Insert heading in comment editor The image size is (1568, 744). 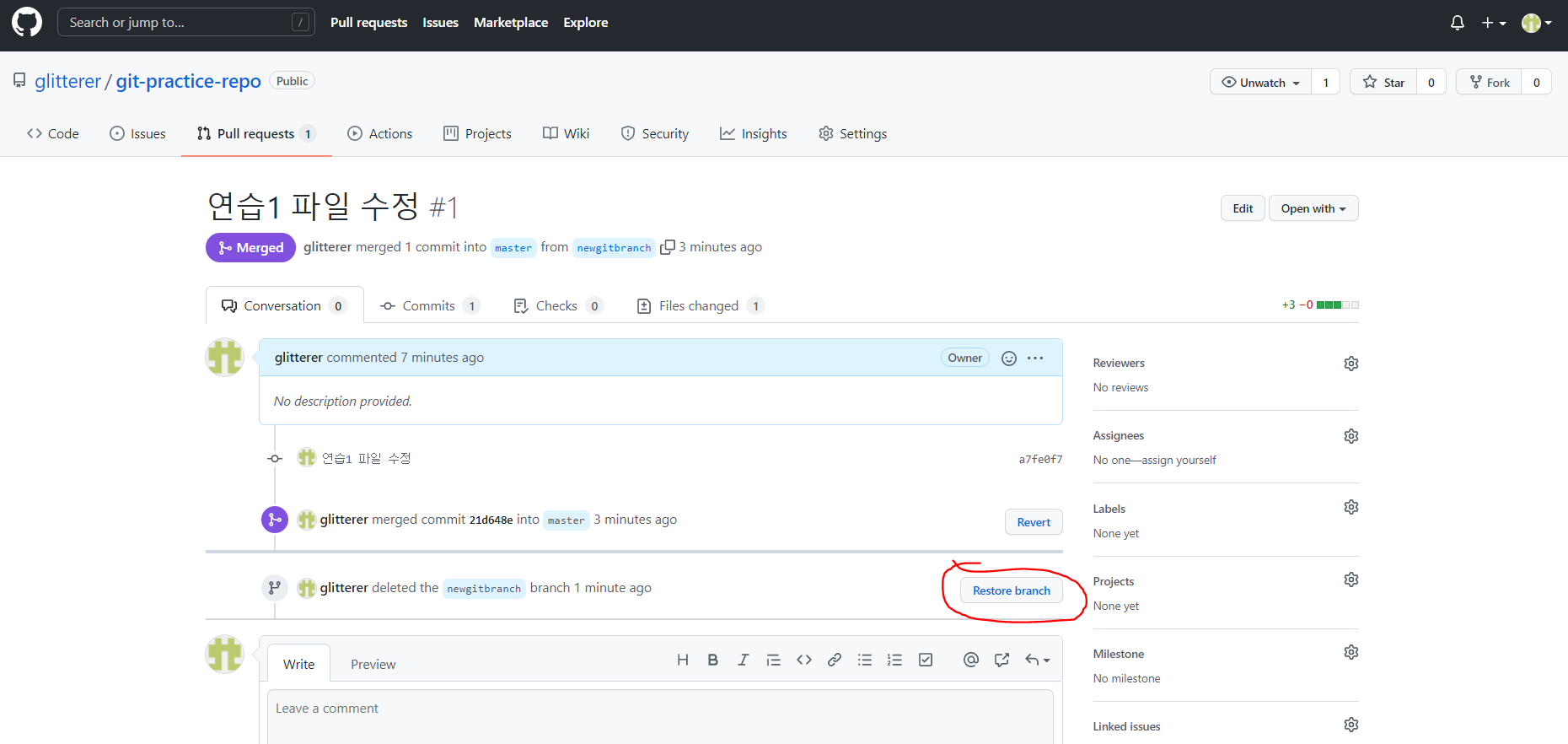pos(683,660)
